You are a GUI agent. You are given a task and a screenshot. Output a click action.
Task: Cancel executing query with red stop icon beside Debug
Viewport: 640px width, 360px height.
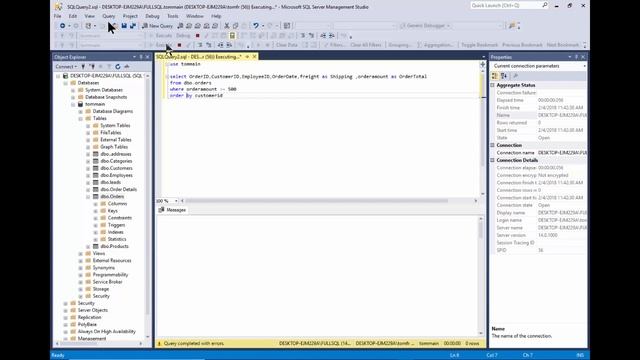click(198, 36)
